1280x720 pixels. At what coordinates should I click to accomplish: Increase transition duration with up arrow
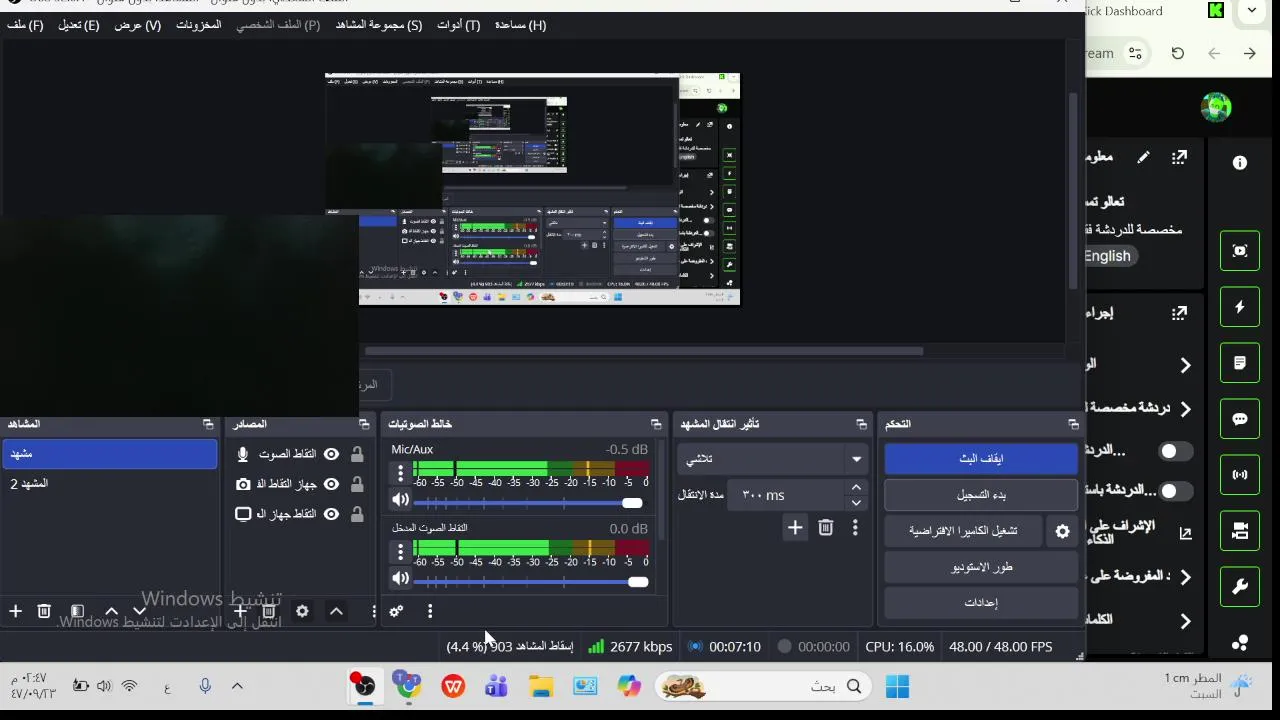856,487
